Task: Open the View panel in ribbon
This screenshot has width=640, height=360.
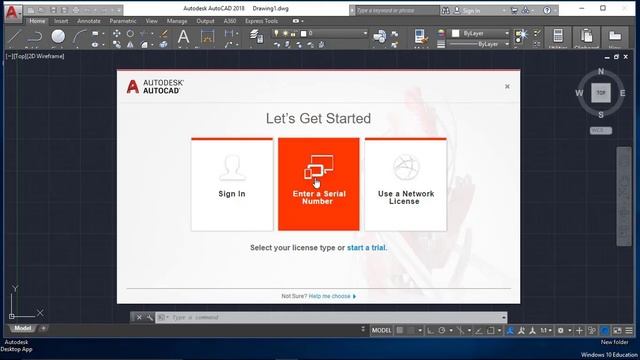Action: click(615, 38)
